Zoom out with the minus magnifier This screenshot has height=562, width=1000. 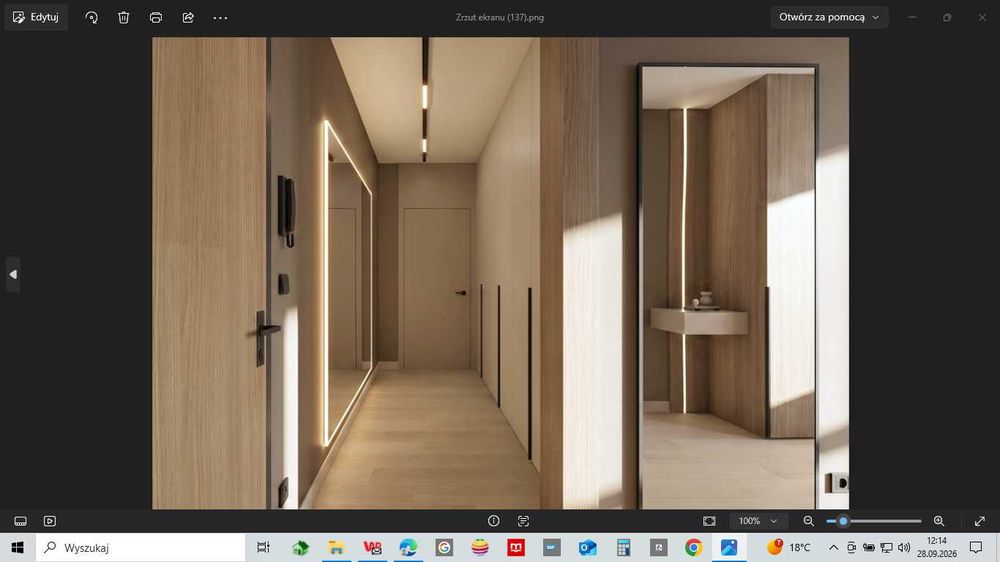809,521
